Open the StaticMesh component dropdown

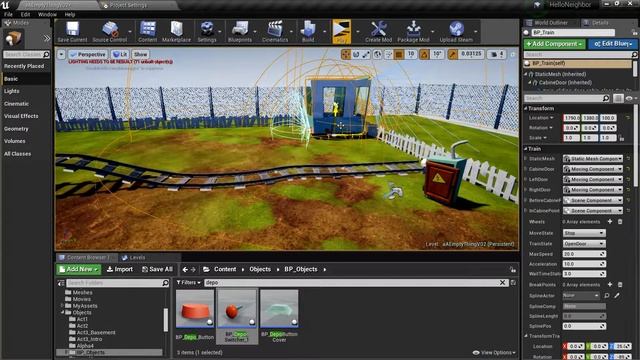(593, 158)
